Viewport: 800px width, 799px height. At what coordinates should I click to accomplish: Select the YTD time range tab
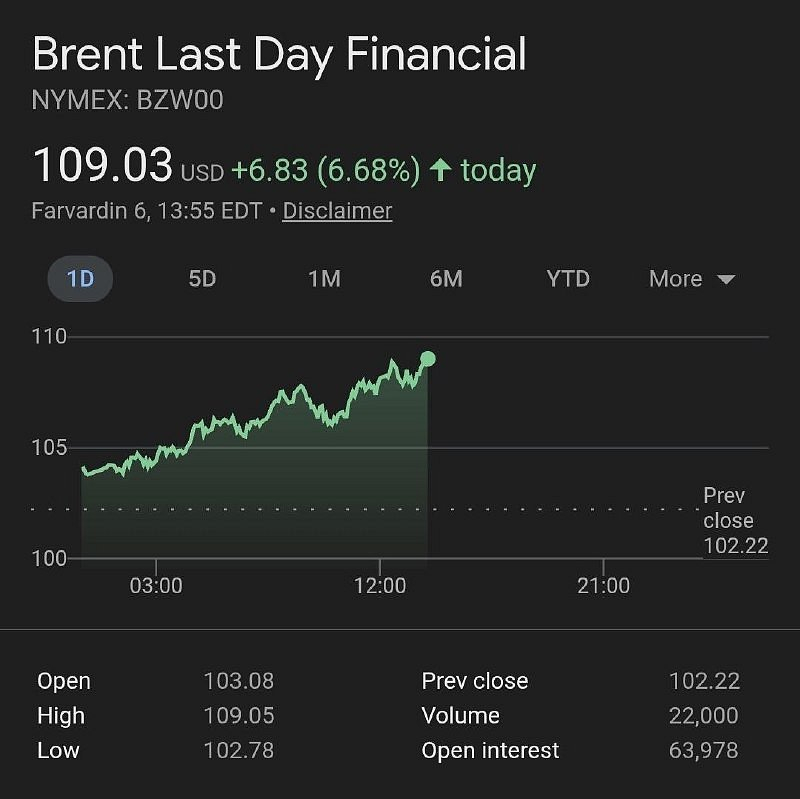click(x=568, y=279)
